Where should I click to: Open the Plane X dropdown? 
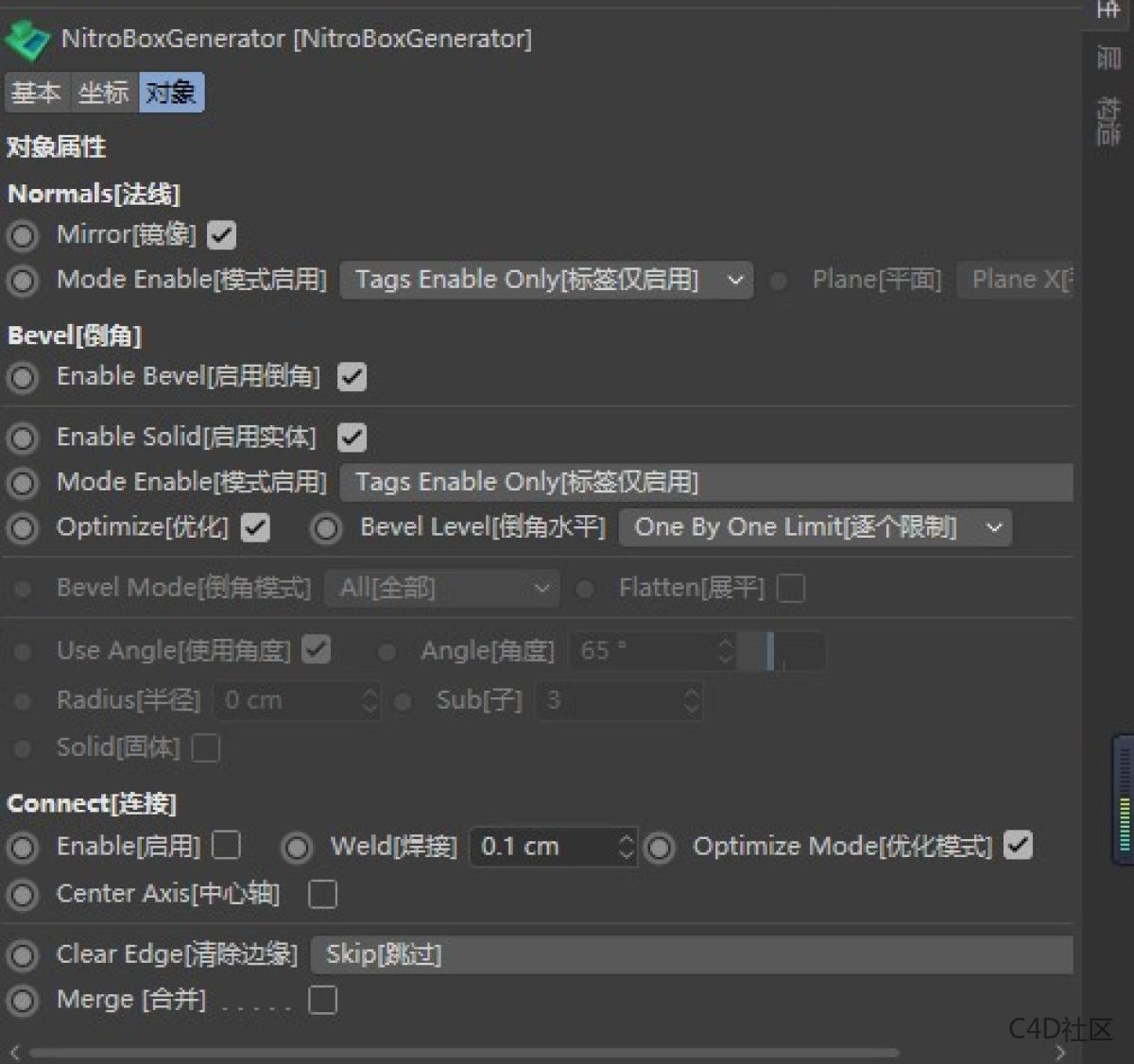(x=1016, y=281)
